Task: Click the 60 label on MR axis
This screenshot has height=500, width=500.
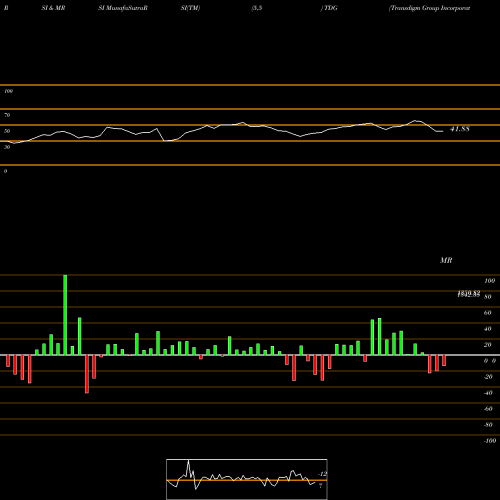Action: coord(488,313)
